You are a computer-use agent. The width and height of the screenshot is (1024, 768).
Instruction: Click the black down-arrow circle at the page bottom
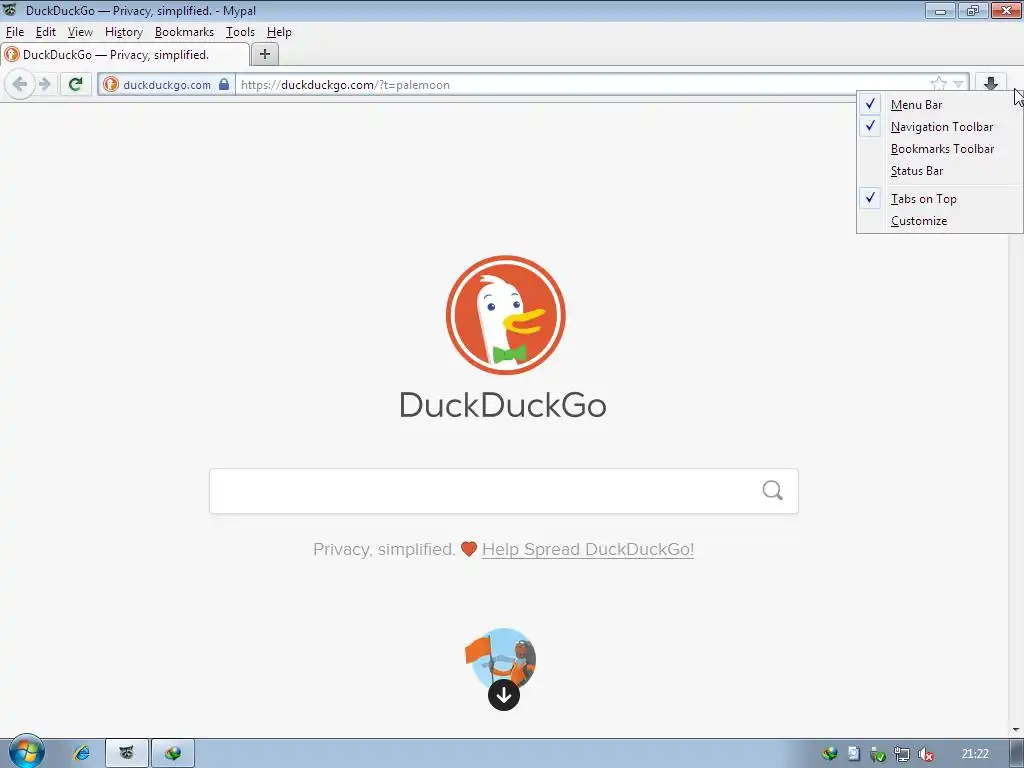click(504, 695)
